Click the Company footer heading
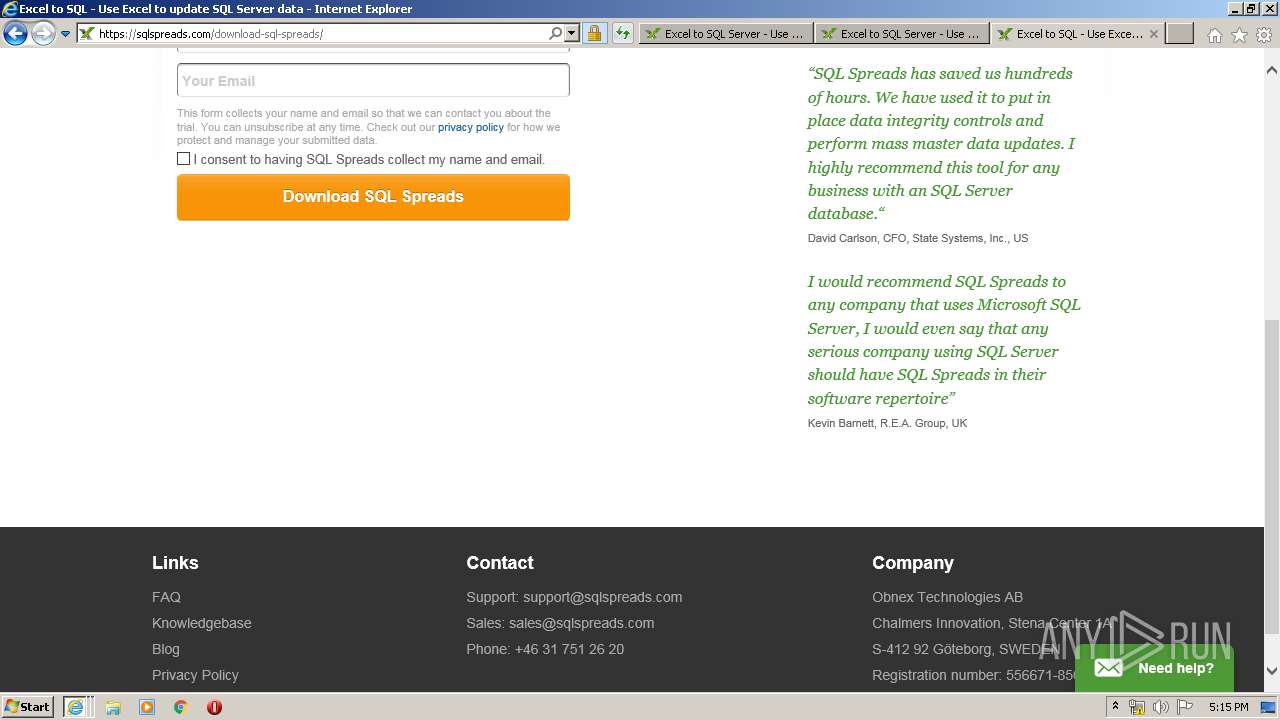Viewport: 1280px width, 720px height. point(913,563)
